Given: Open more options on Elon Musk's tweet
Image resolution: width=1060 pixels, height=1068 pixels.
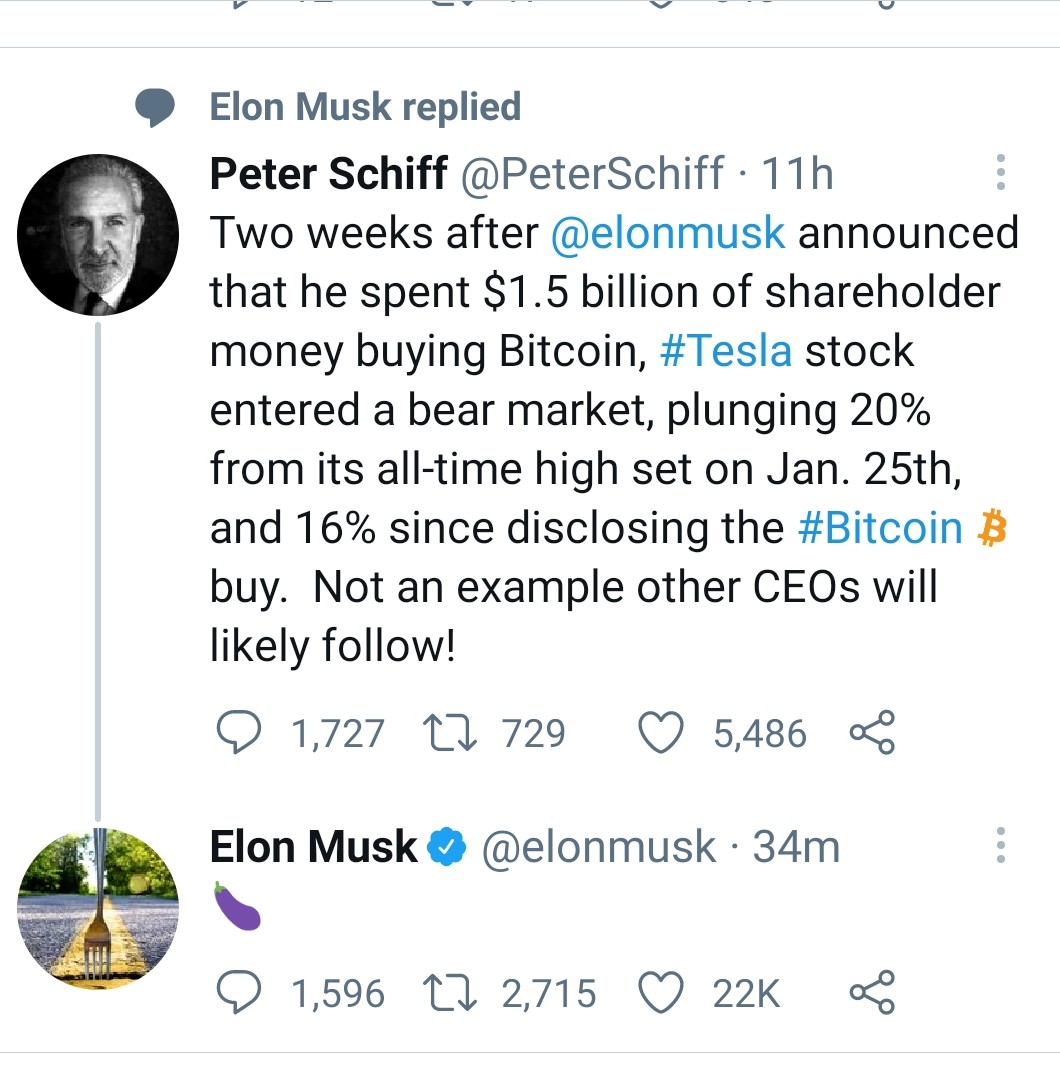Looking at the screenshot, I should click(x=999, y=846).
